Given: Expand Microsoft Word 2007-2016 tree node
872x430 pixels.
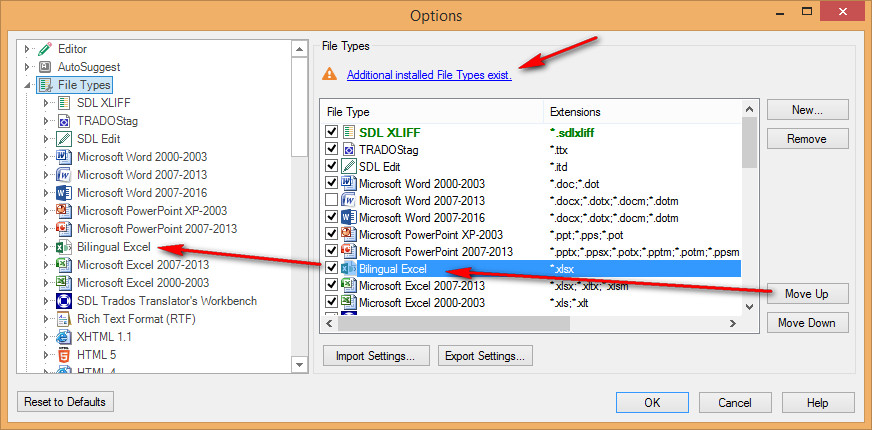Looking at the screenshot, I should pos(46,193).
